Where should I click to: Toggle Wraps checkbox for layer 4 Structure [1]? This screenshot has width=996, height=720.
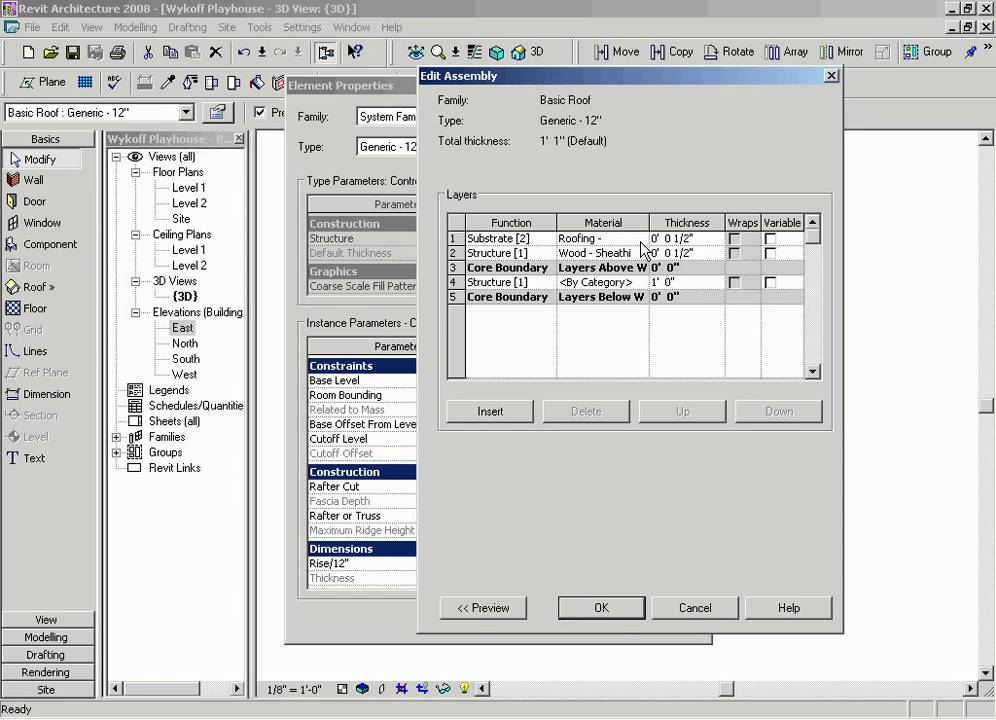pos(734,283)
